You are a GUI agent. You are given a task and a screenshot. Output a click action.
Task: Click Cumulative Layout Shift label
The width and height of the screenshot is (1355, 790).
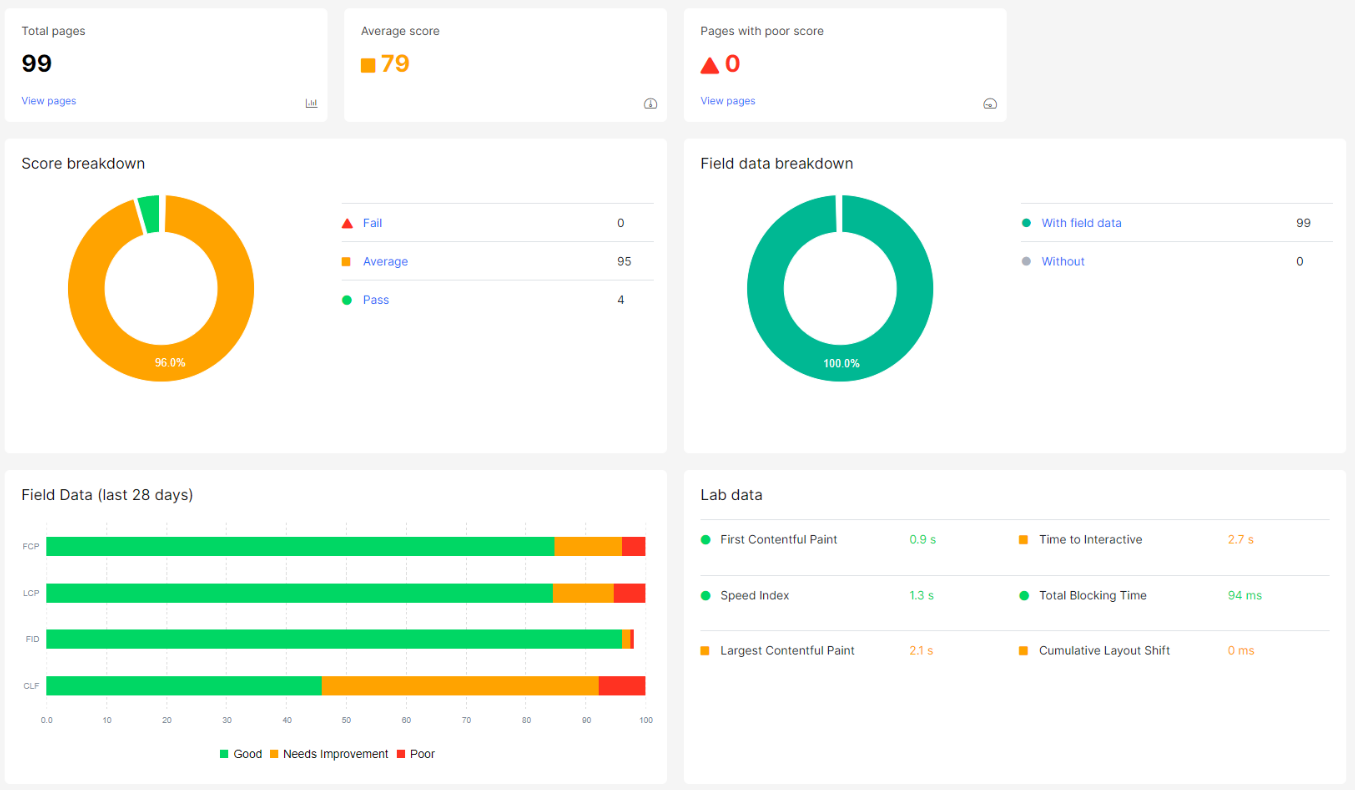tap(1104, 650)
